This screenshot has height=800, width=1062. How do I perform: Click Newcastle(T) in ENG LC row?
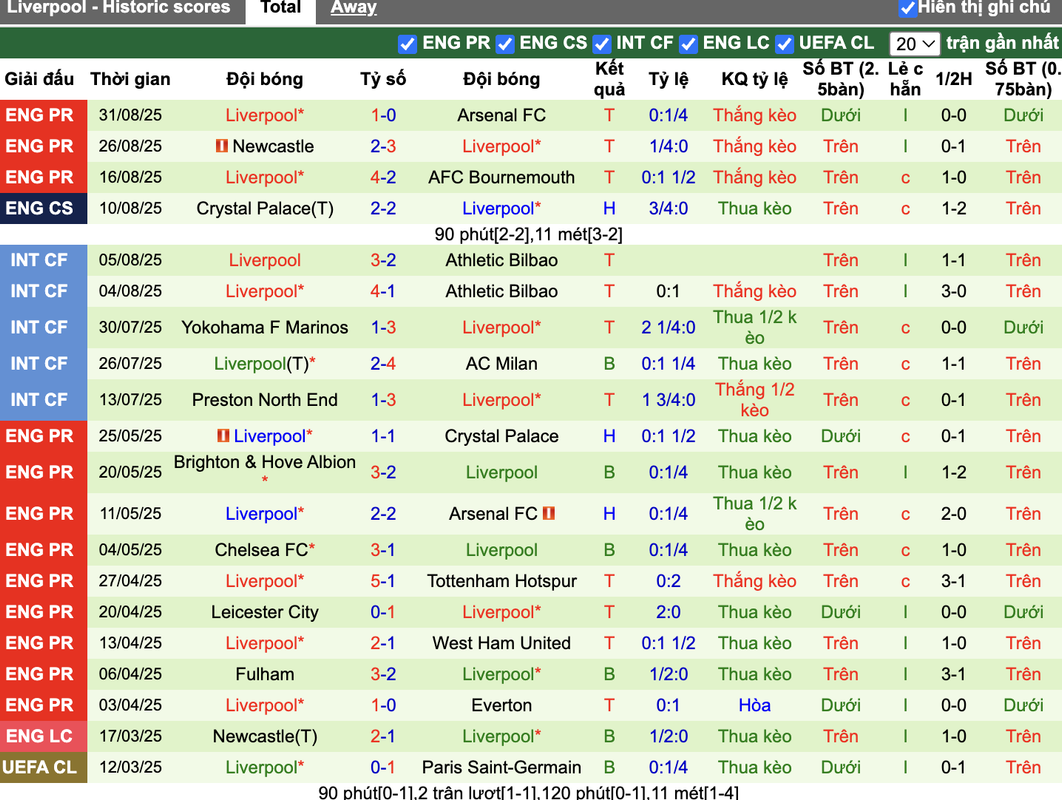click(265, 736)
